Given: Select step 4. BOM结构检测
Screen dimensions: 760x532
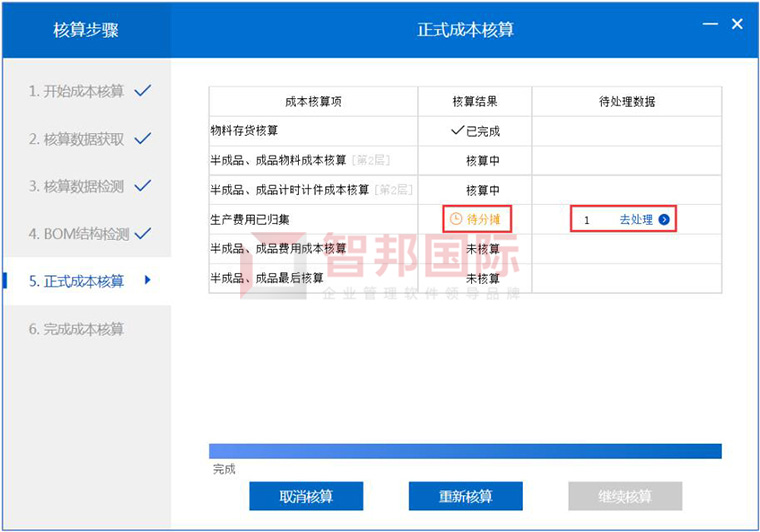Looking at the screenshot, I should [x=87, y=234].
